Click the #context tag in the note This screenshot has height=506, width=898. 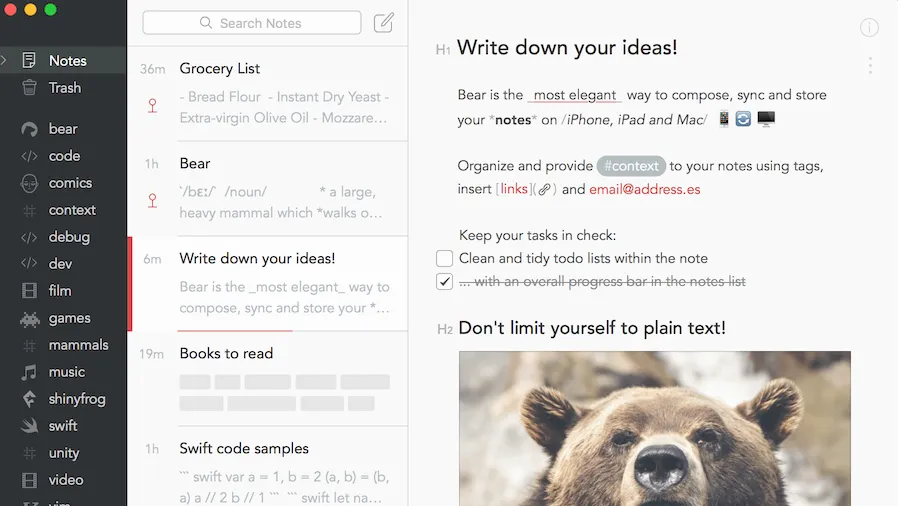point(631,166)
